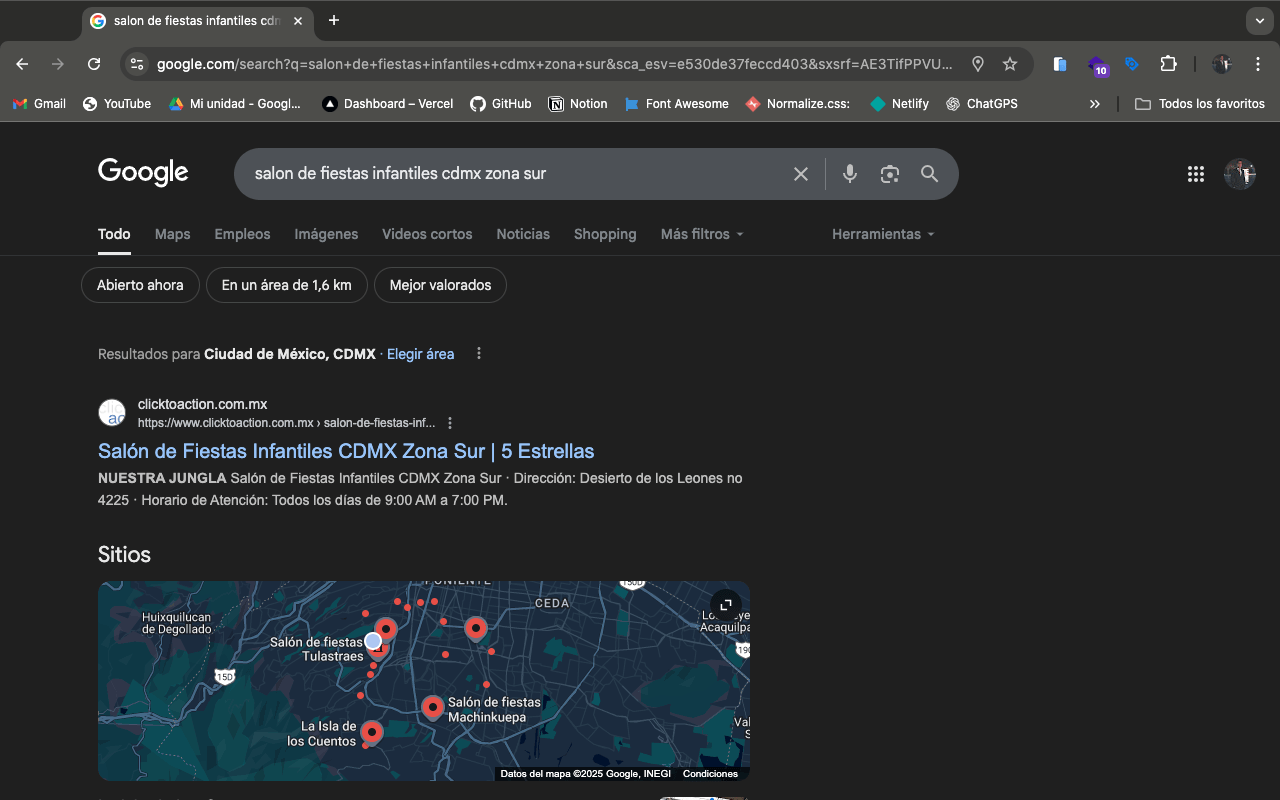
Task: Switch to the Shopping tab
Action: [x=605, y=234]
